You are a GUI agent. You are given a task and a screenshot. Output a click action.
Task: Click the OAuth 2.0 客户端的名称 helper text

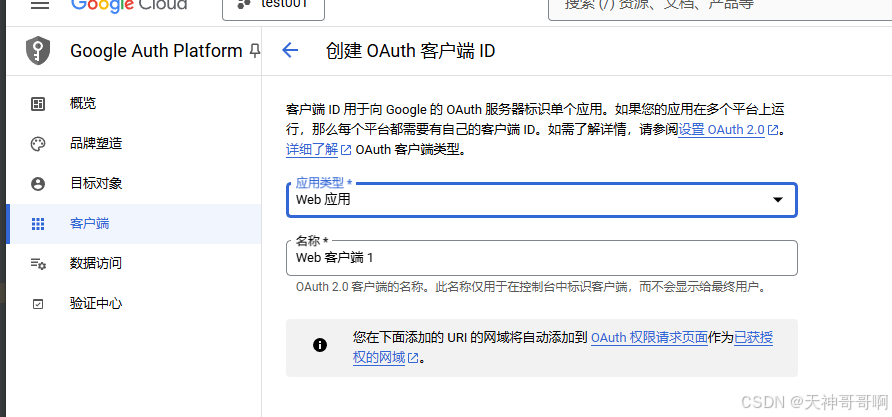click(531, 287)
